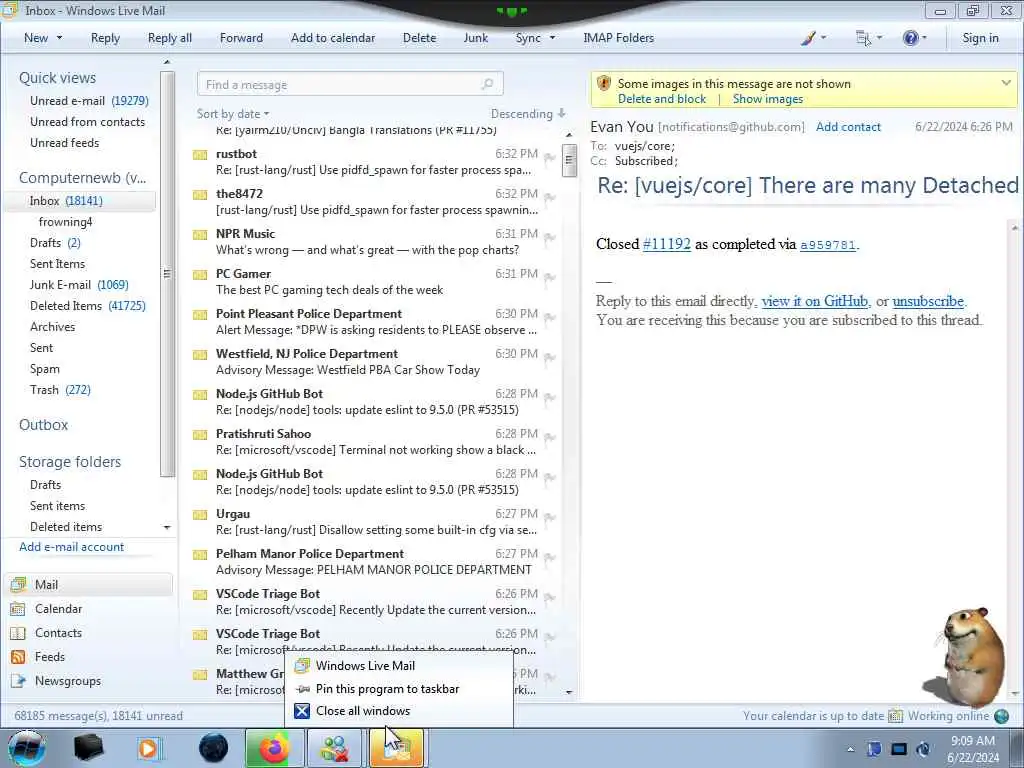The height and width of the screenshot is (768, 1024).
Task: Open the Trash folder
Action: coord(60,389)
